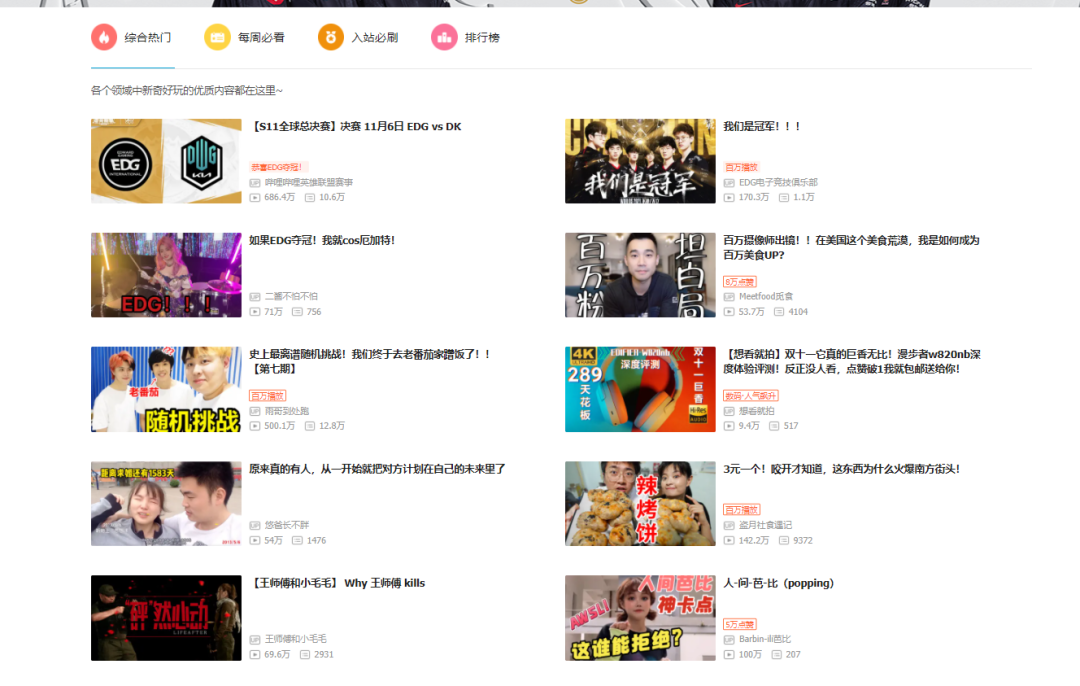
Task: Click the 随机挑战 video thumbnail
Action: coord(166,389)
